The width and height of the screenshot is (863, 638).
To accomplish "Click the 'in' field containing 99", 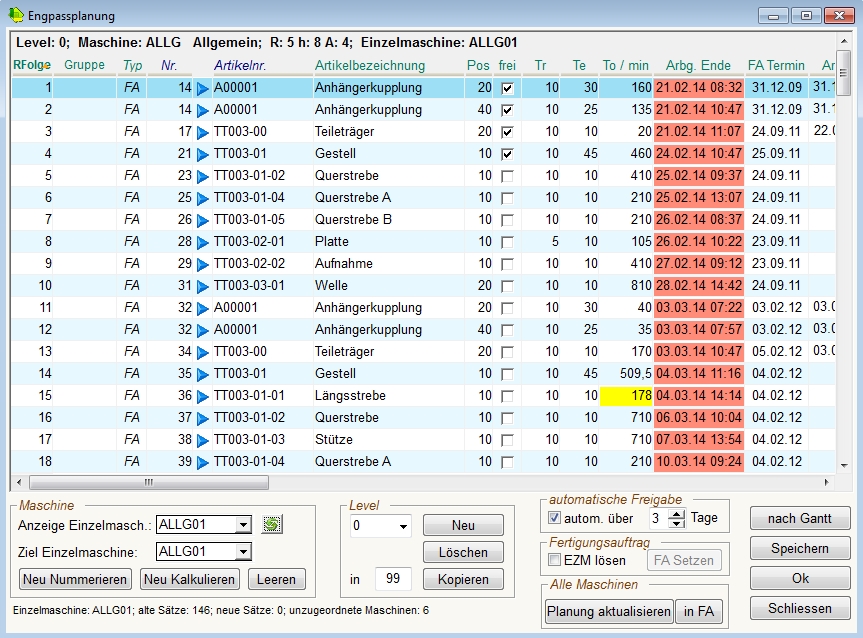I will pos(392,579).
